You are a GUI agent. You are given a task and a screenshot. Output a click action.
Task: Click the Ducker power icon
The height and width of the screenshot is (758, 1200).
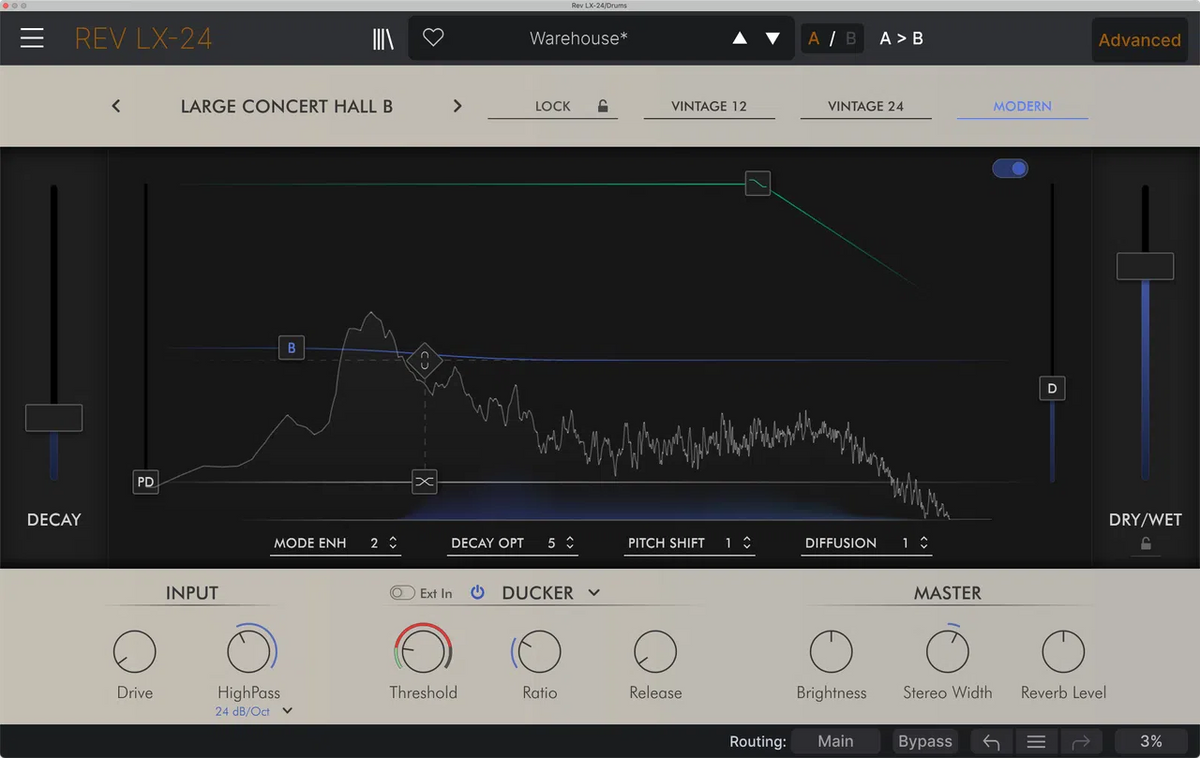click(477, 592)
